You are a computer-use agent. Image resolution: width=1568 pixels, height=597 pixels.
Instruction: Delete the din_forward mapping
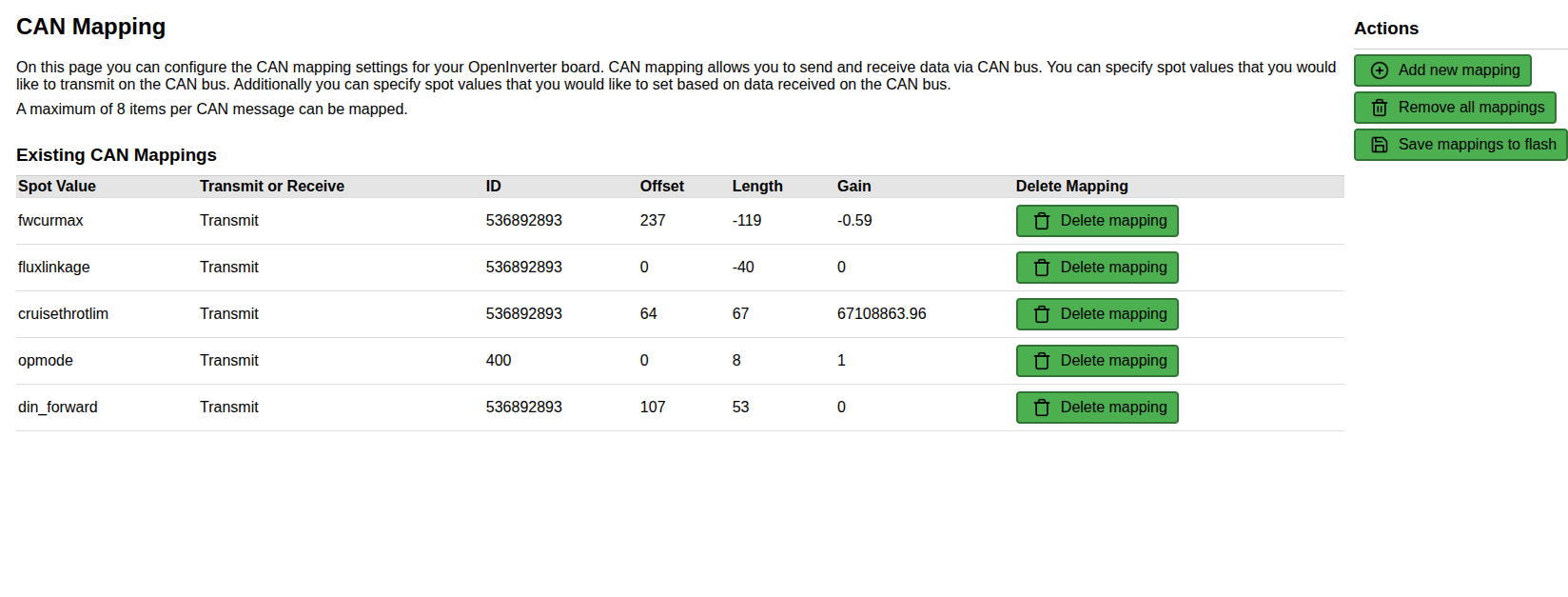(x=1097, y=408)
